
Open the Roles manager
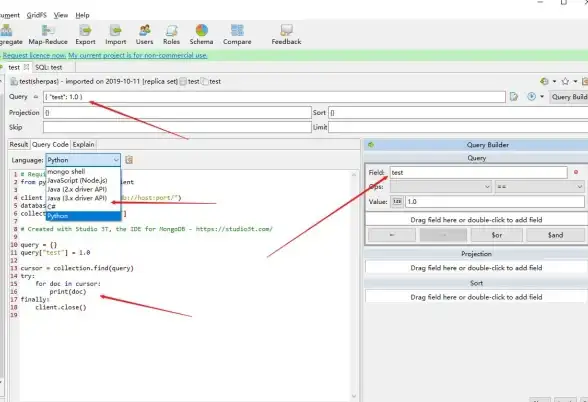pos(171,34)
